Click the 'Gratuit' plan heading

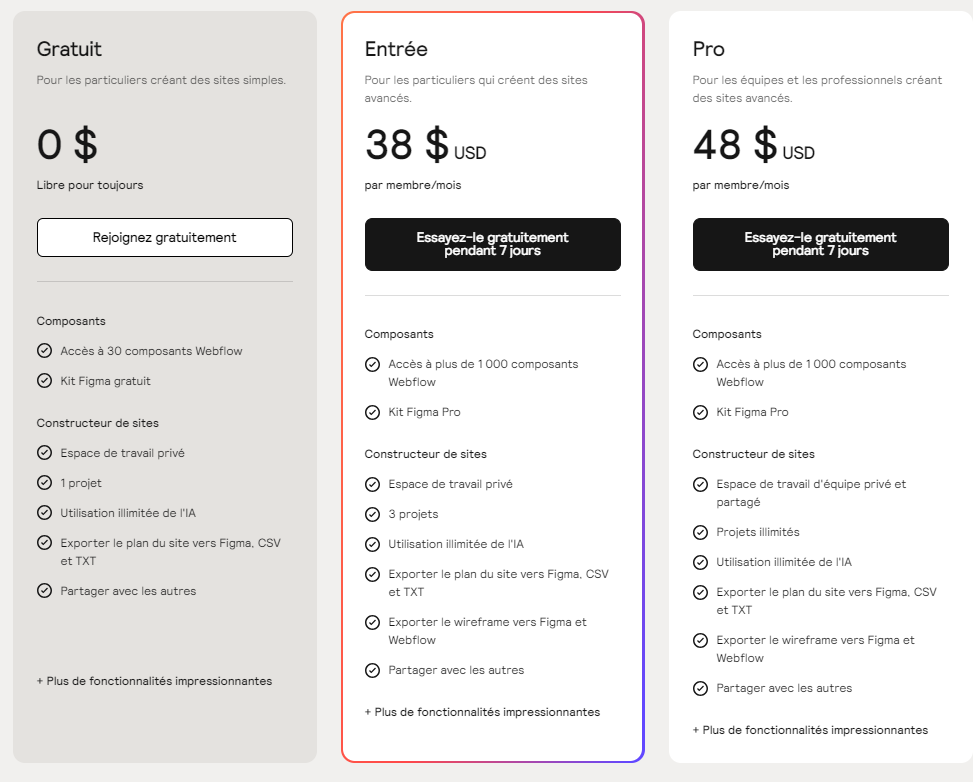69,49
